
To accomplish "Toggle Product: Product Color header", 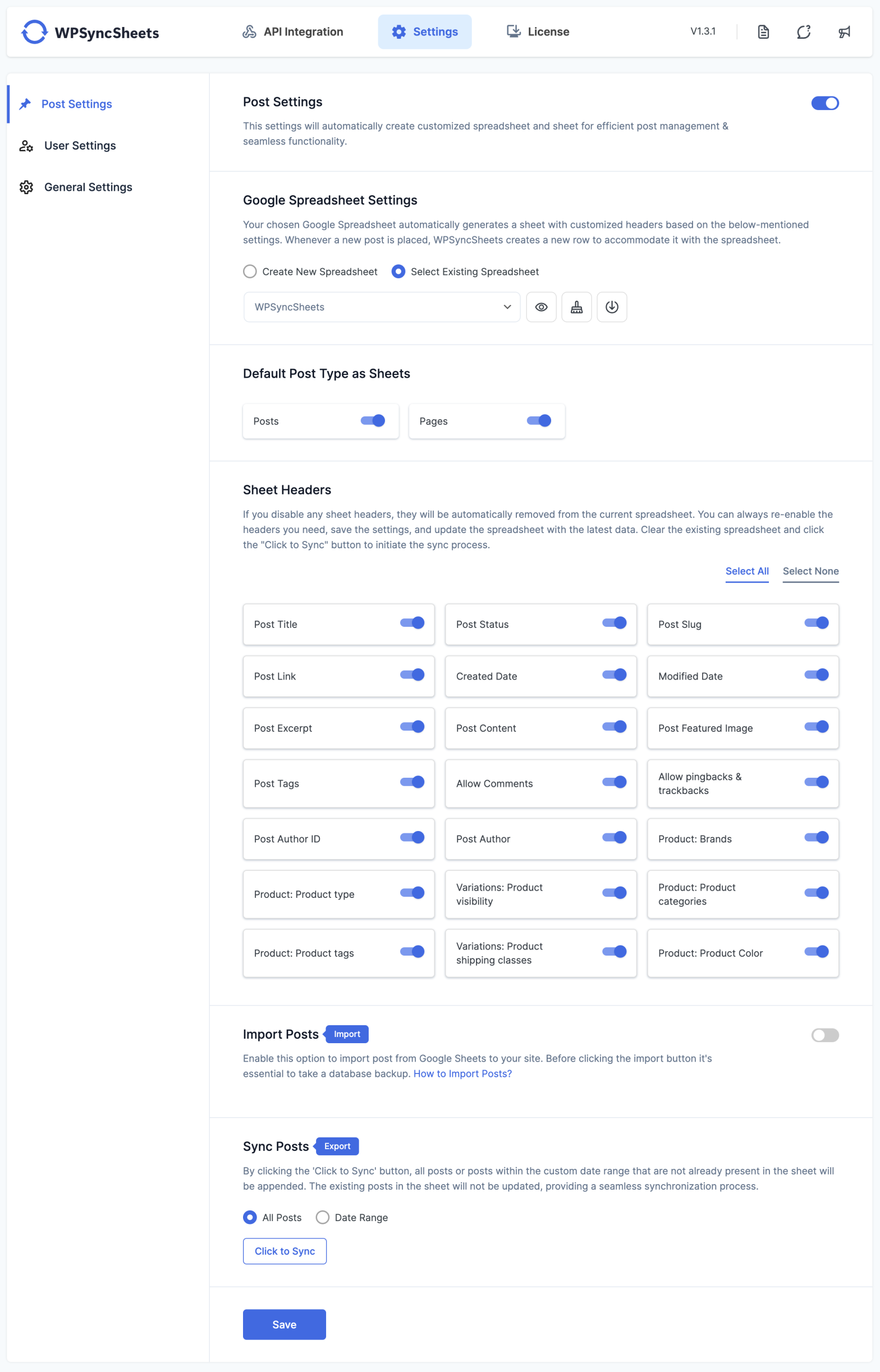I will click(x=817, y=952).
